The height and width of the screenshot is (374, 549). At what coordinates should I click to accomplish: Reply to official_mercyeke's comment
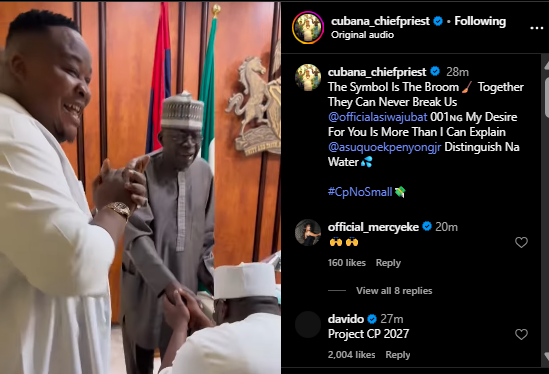(388, 263)
